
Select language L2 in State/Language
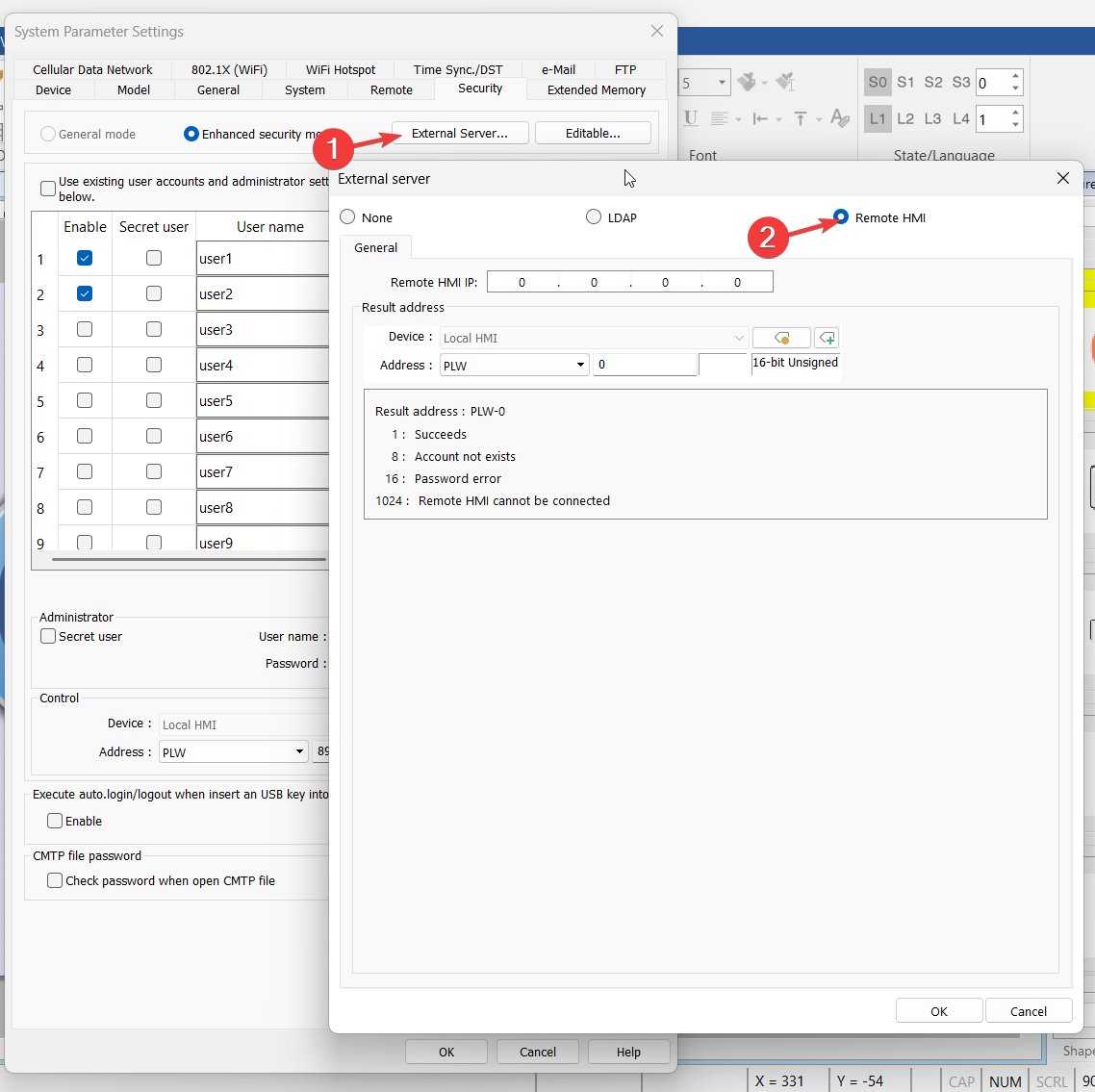(905, 118)
